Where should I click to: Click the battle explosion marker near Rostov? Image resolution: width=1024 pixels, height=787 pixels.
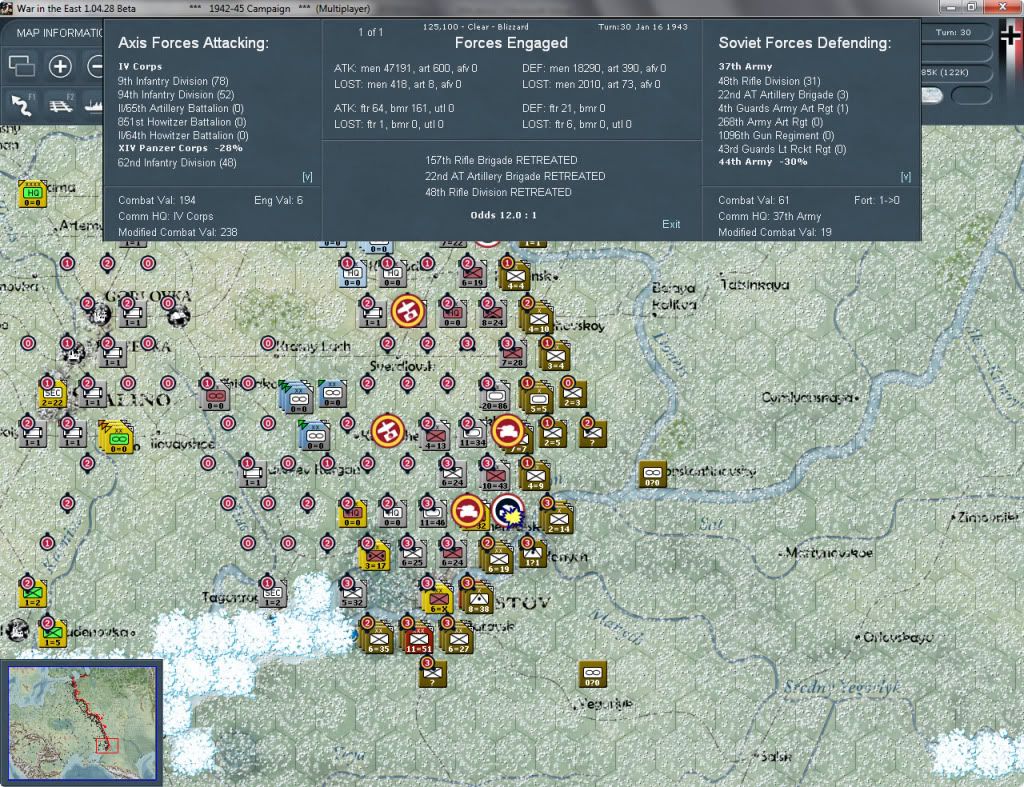(x=508, y=511)
